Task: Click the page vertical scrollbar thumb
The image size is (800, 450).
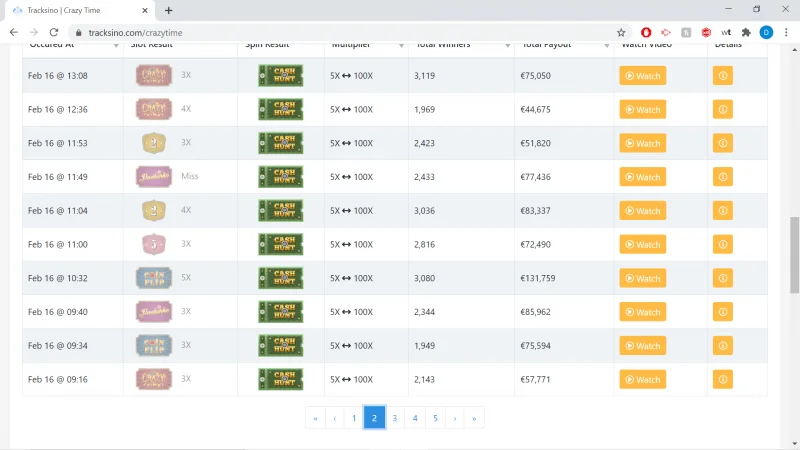Action: [794, 255]
